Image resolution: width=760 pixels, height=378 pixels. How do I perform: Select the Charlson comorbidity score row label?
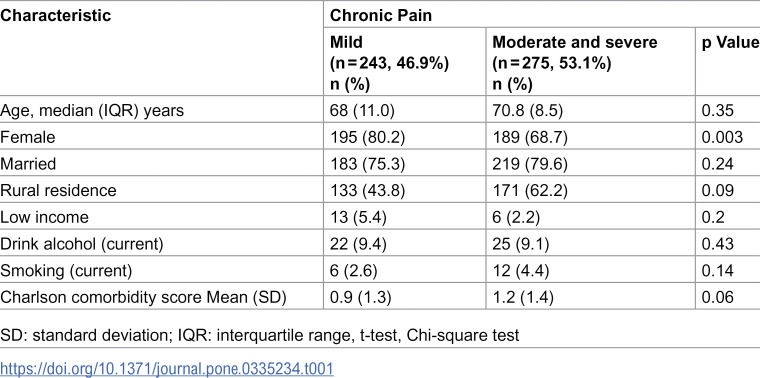143,296
